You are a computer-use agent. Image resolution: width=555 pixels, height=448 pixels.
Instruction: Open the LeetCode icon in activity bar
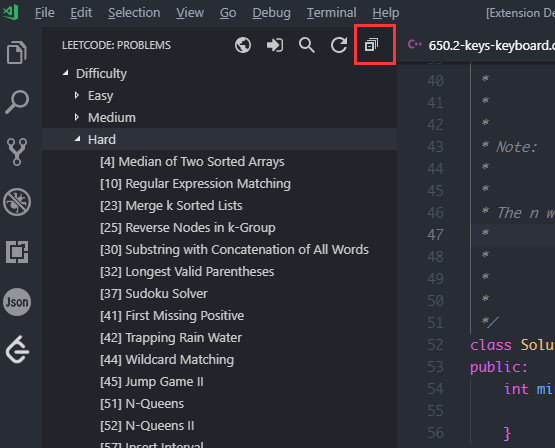point(17,350)
